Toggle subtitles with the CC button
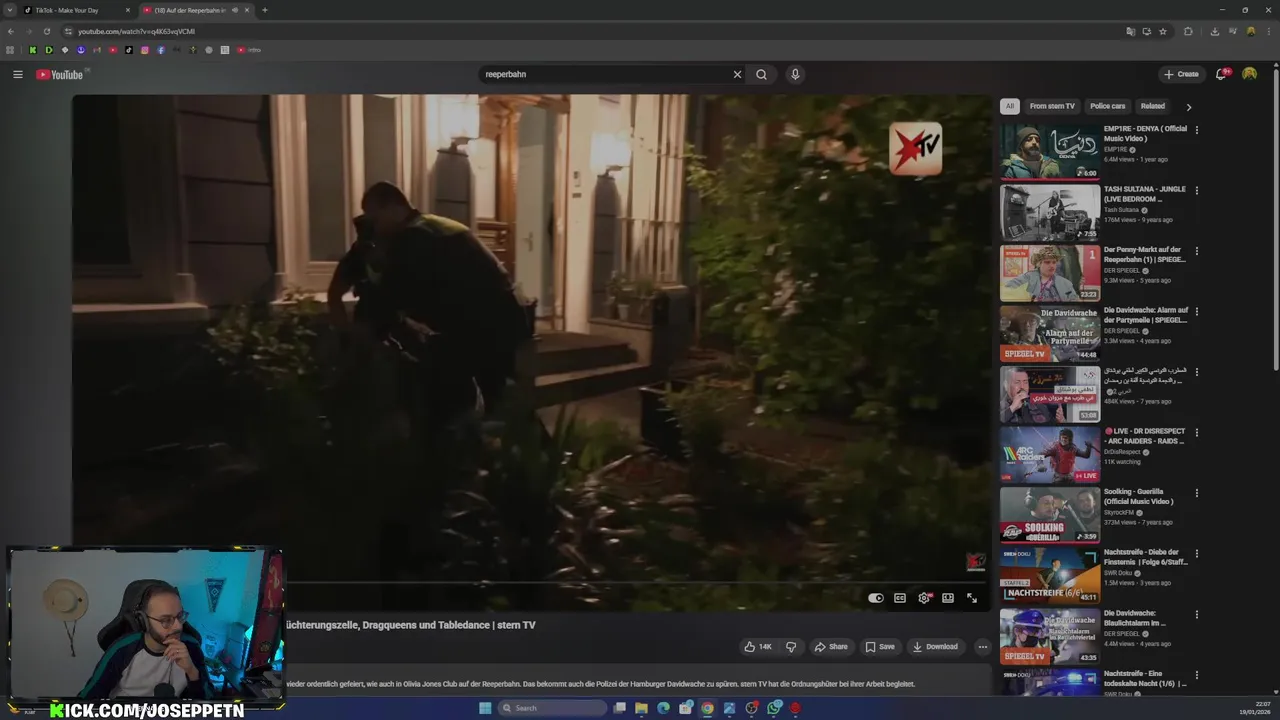This screenshot has height=720, width=1280. click(900, 598)
